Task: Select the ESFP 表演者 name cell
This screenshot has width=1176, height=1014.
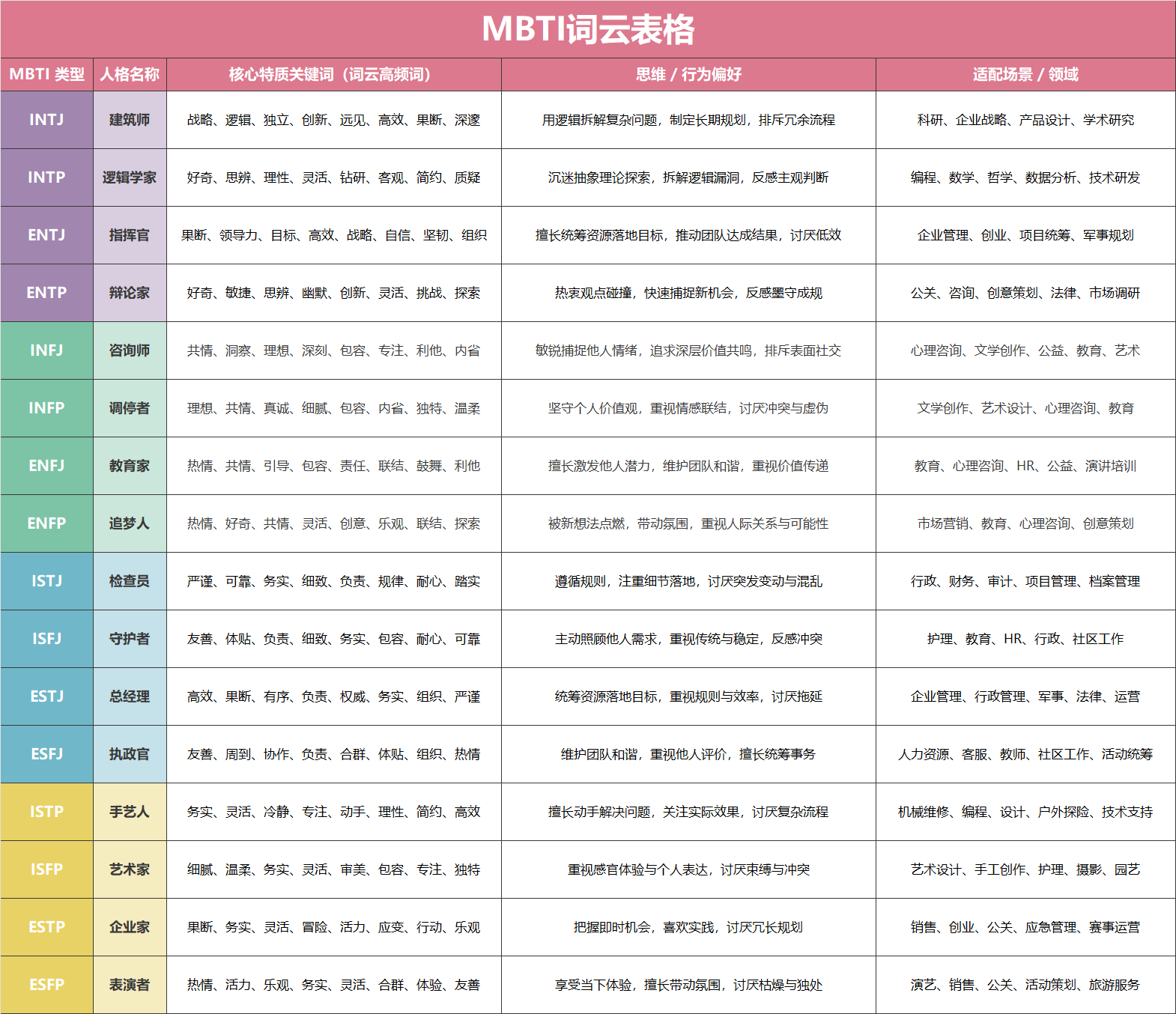Action: pos(130,985)
